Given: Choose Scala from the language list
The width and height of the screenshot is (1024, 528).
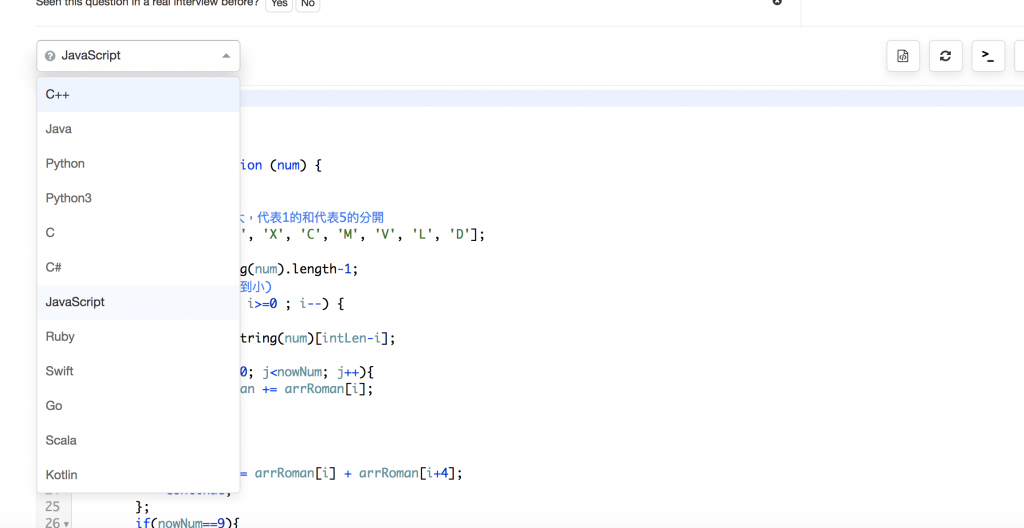Looking at the screenshot, I should pos(138,441).
